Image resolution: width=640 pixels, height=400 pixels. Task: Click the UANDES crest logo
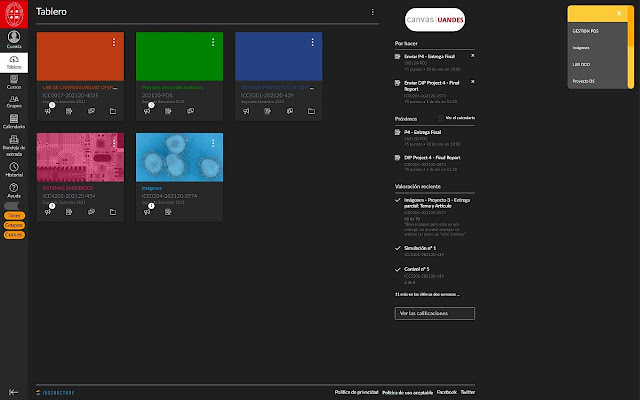14,14
